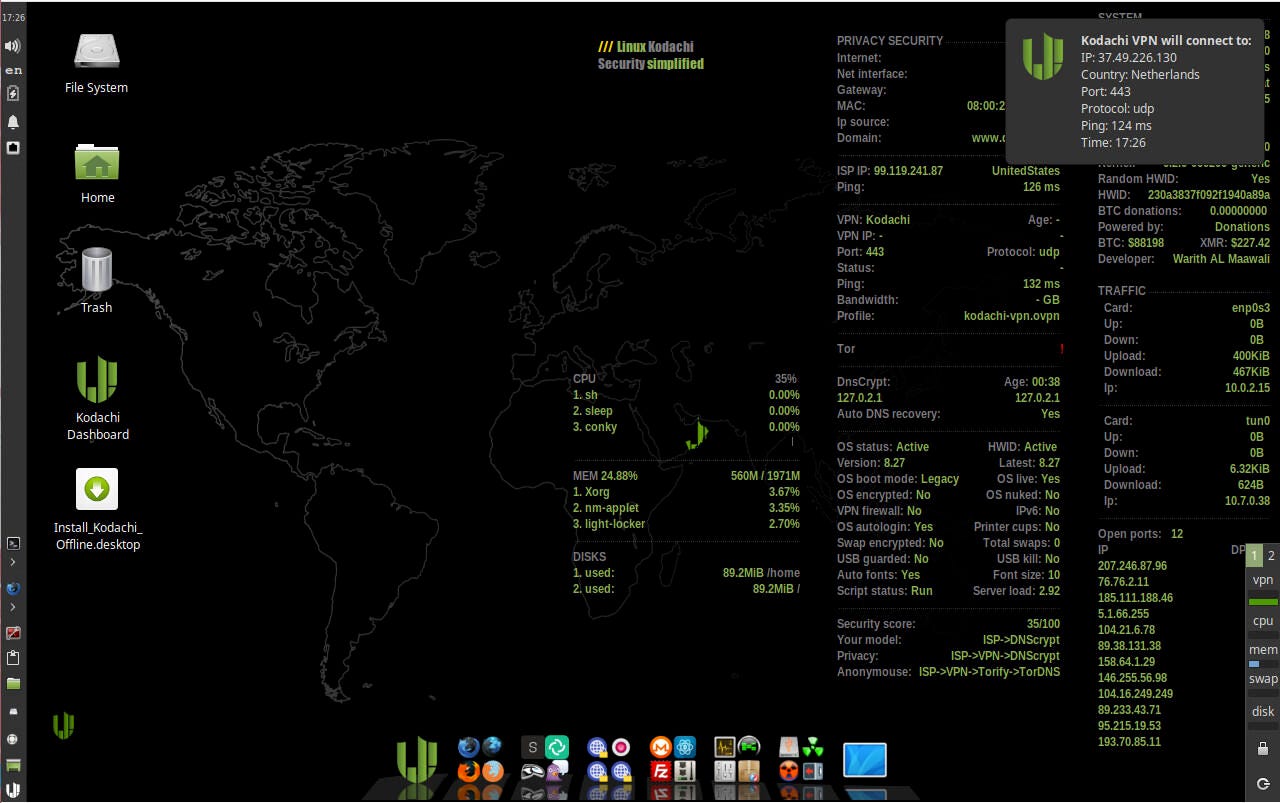Launch the Session messenger 'S' dock icon
1280x803 pixels.
click(x=532, y=747)
